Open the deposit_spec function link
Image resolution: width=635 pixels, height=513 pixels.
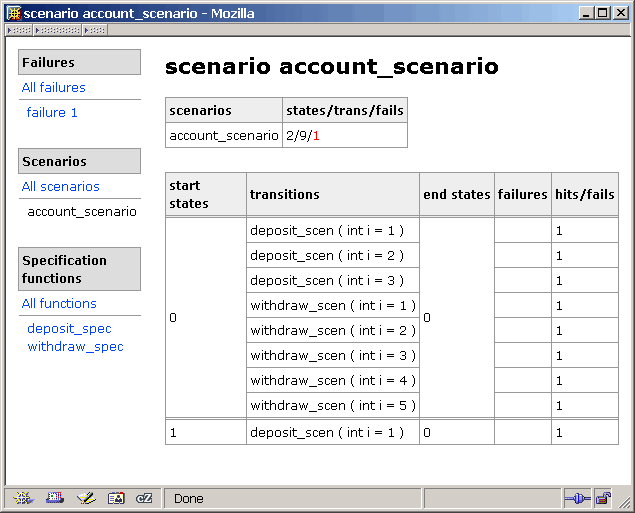click(x=69, y=329)
